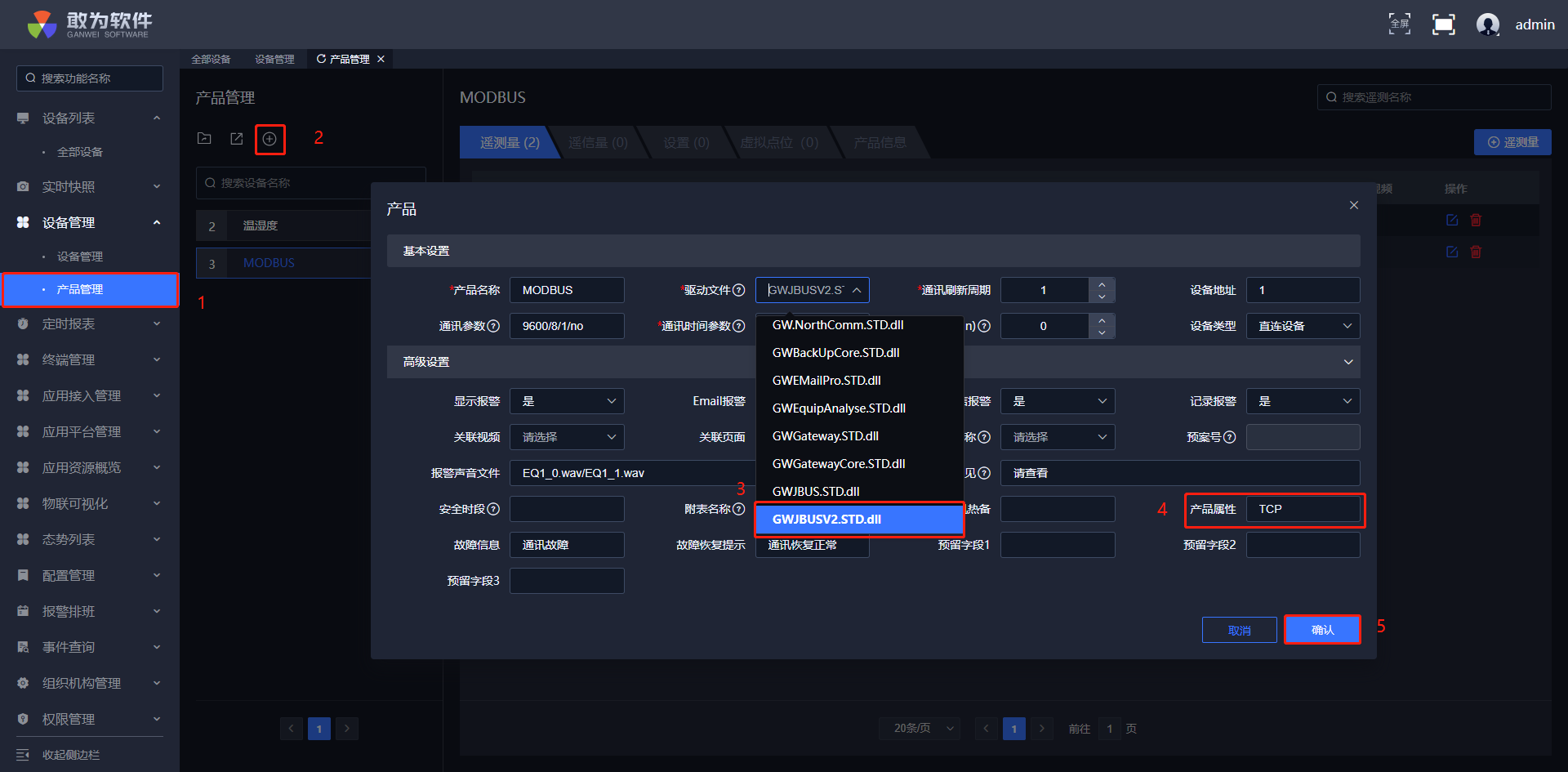Viewport: 1568px width, 772px height.
Task: Increase 通讯刷新周期 with up arrow
Action: point(1102,284)
